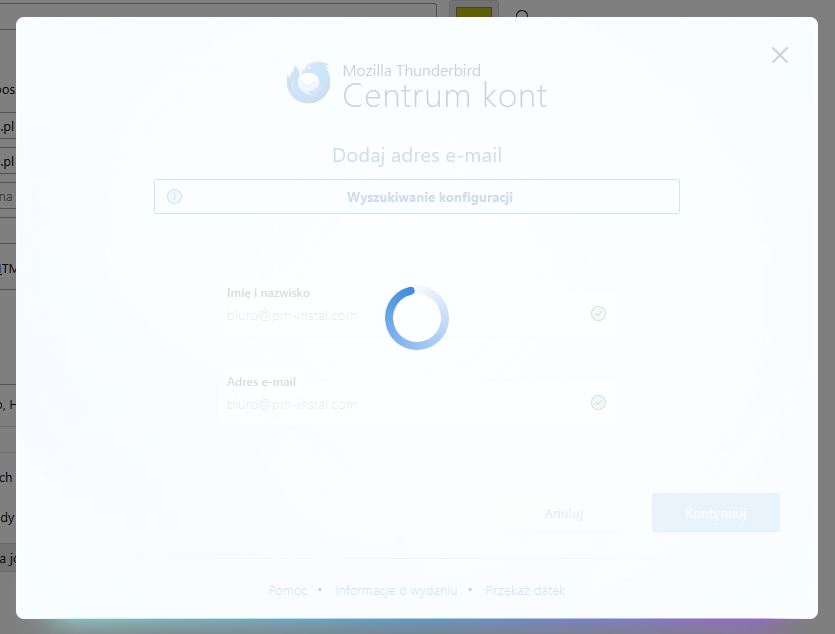Click the Mozilla Thunderbird label text
835x634 pixels.
[412, 70]
